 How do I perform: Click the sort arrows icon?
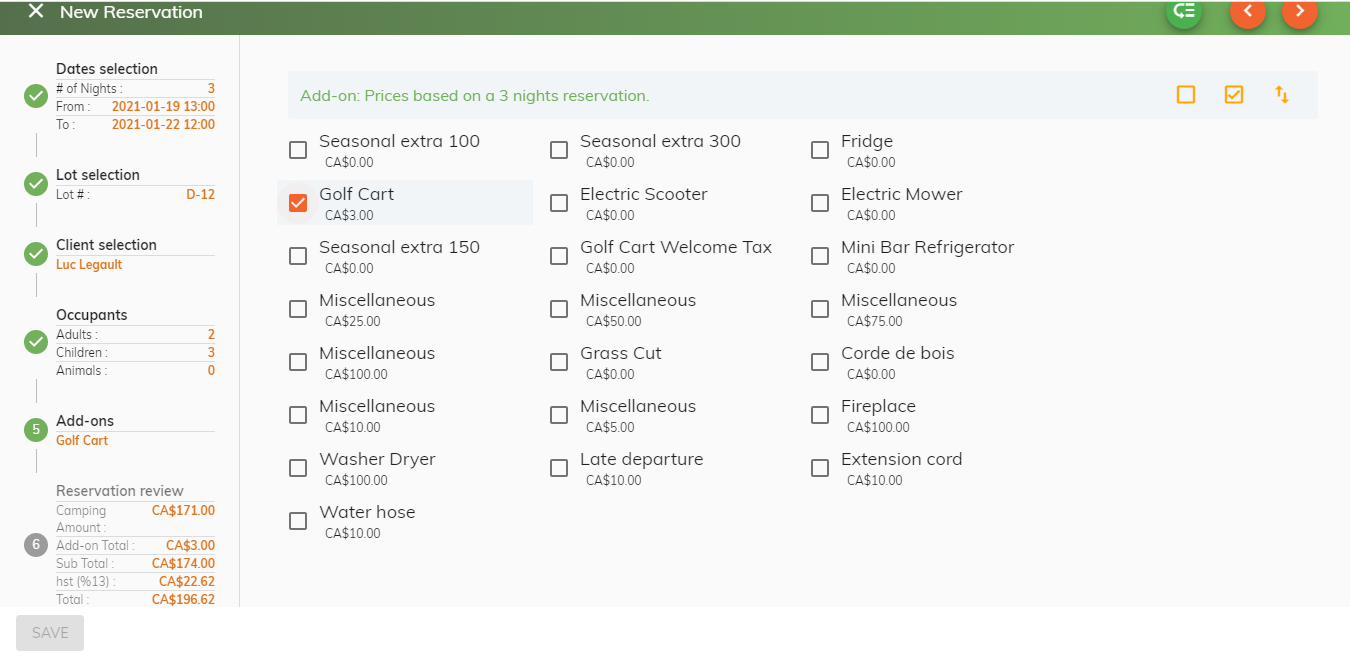tap(1282, 95)
